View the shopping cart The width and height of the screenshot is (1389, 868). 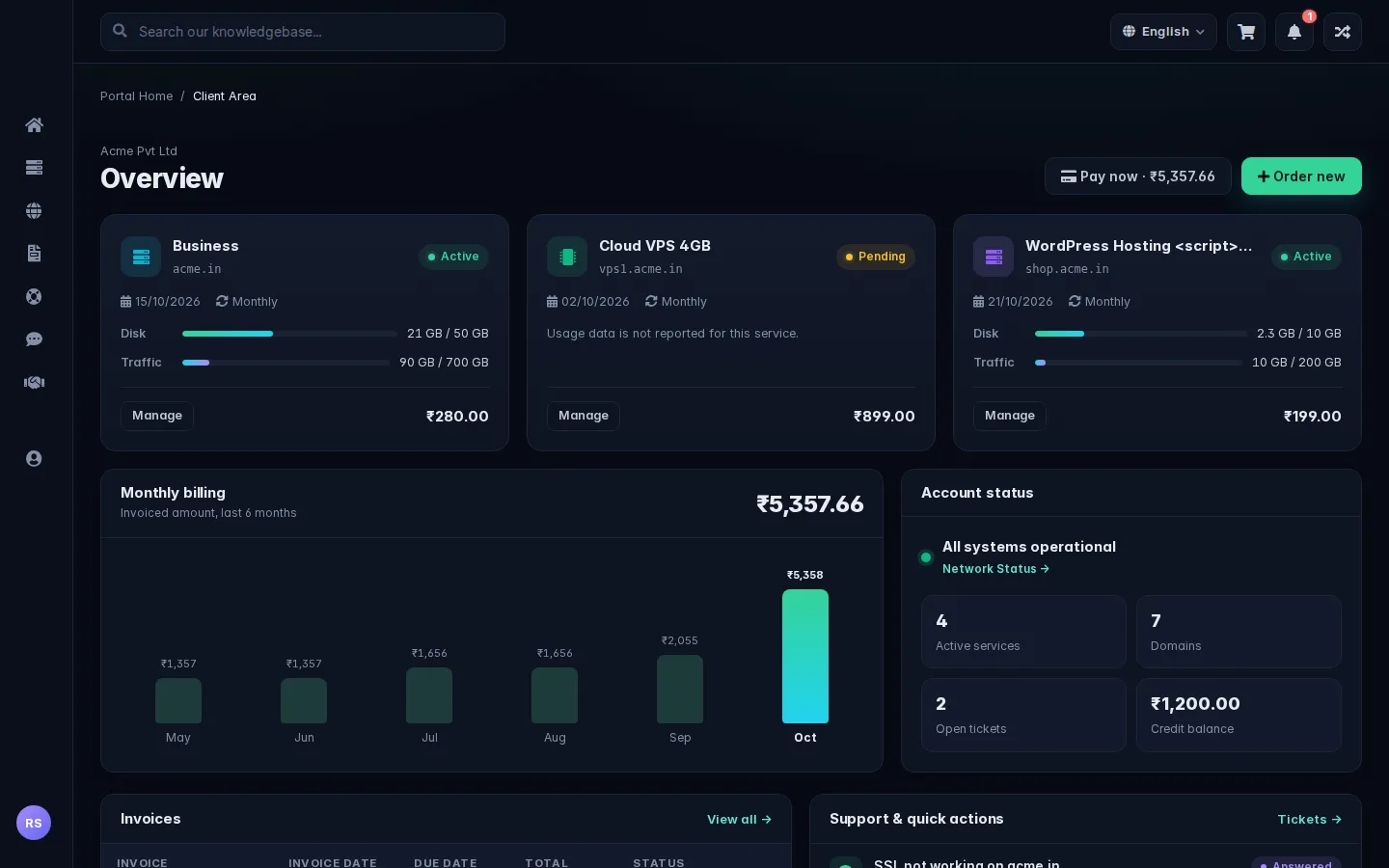[x=1246, y=32]
